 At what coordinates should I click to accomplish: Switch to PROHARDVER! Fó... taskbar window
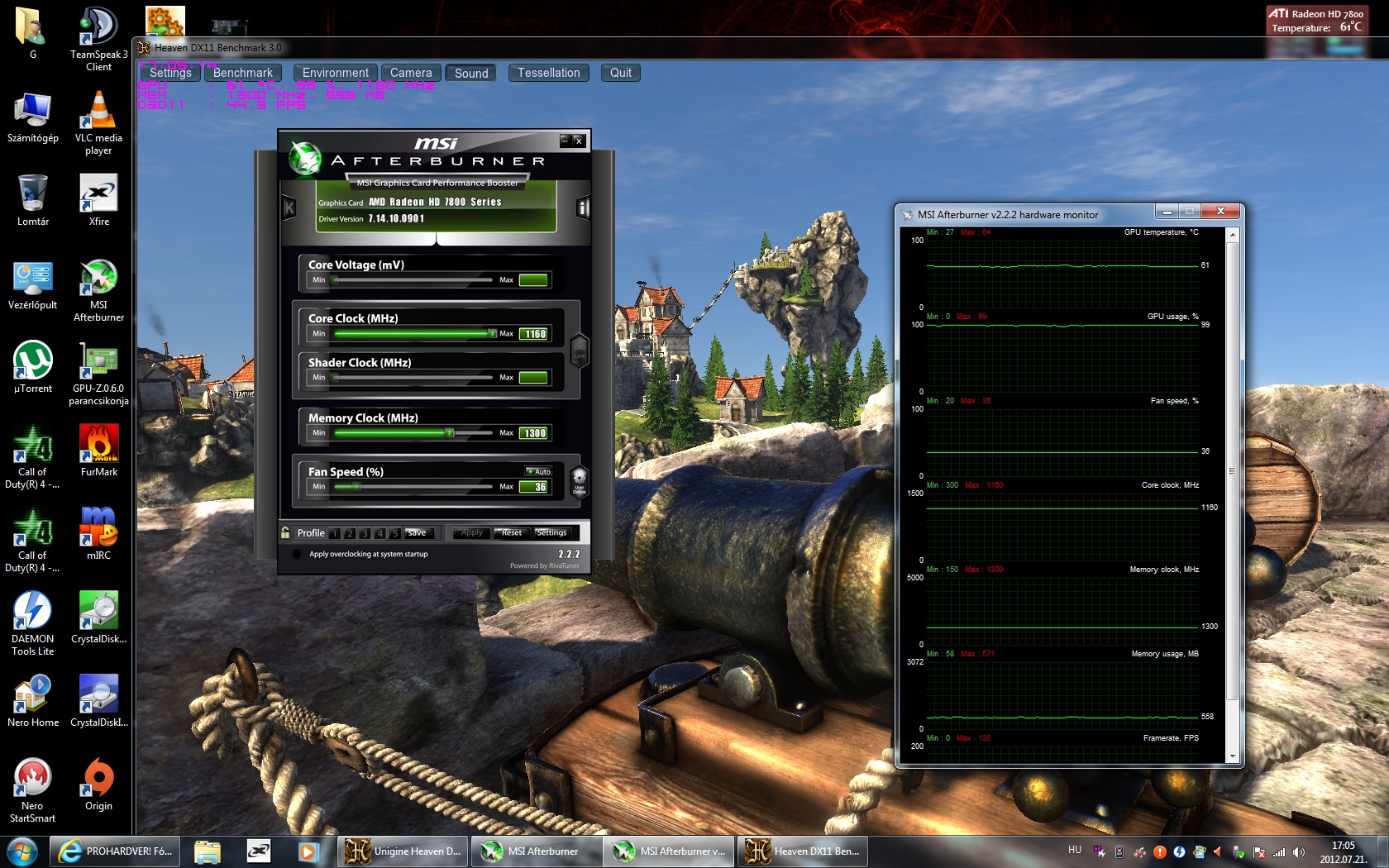click(115, 851)
